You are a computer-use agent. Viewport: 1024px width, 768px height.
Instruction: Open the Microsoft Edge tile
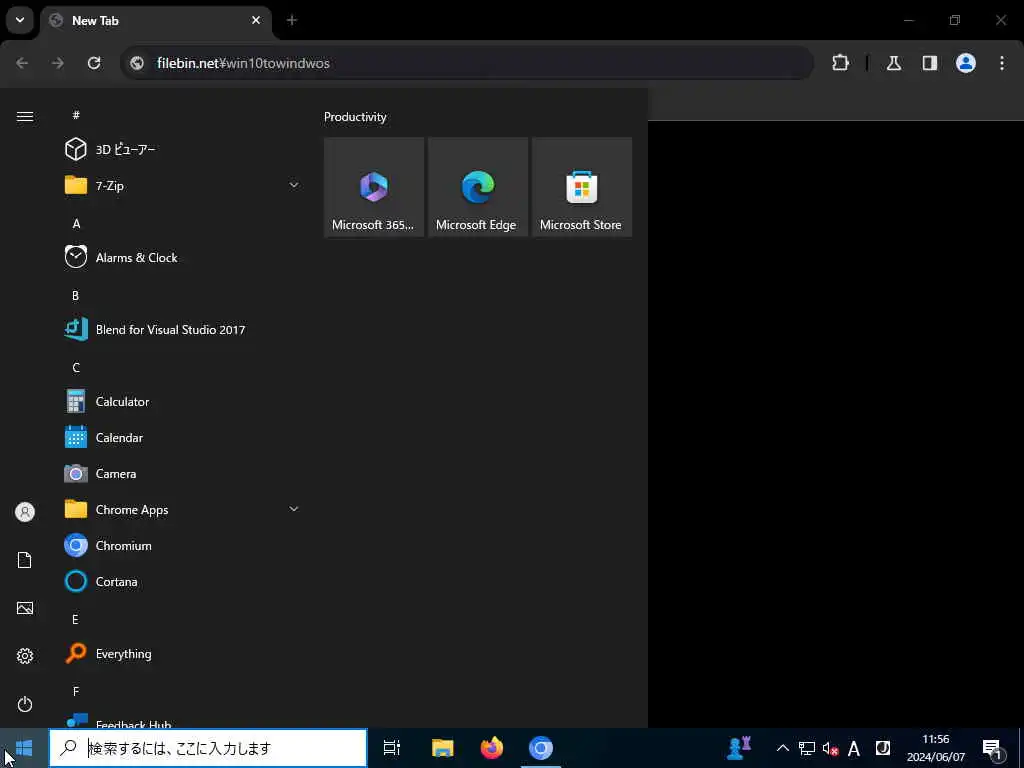[x=477, y=187]
